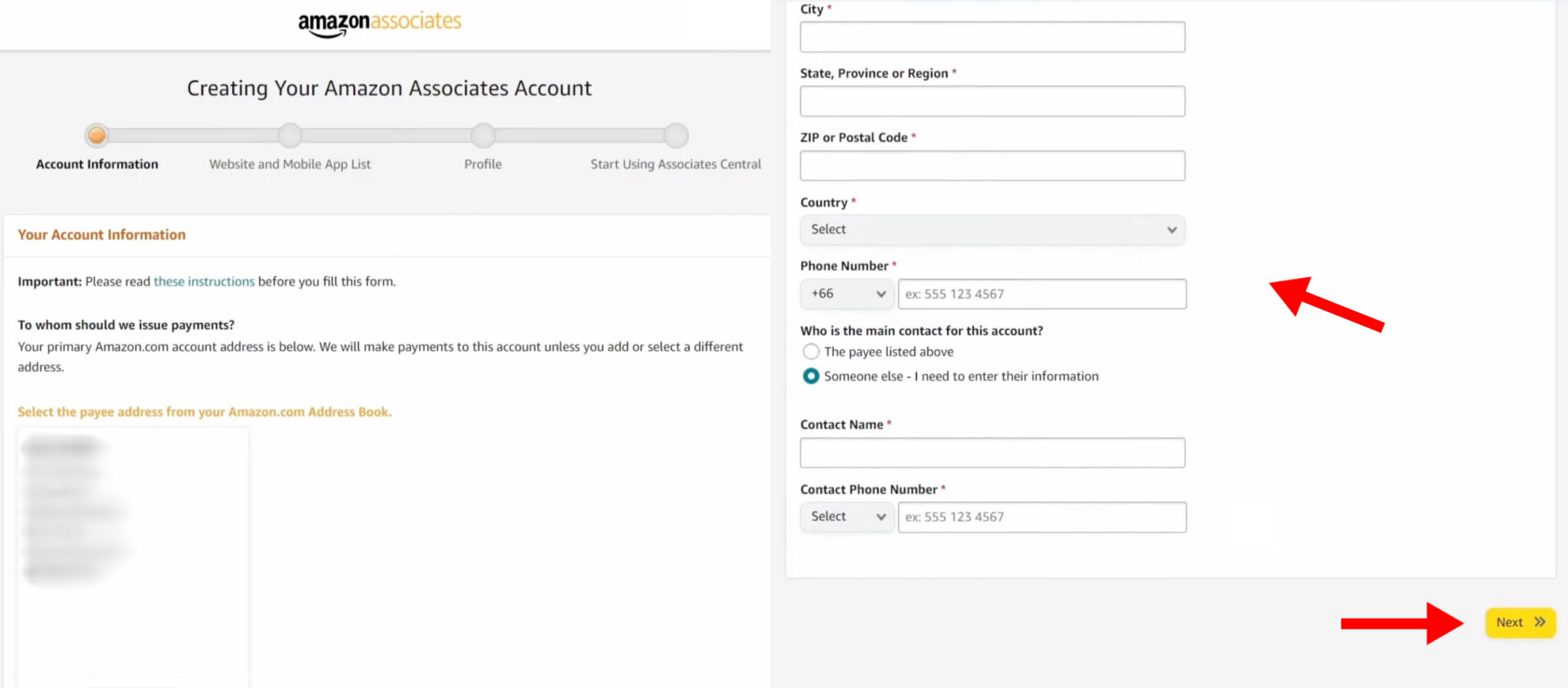Screen dimensions: 1568x688
Task: Click the Phone Number input field
Action: click(1042, 294)
